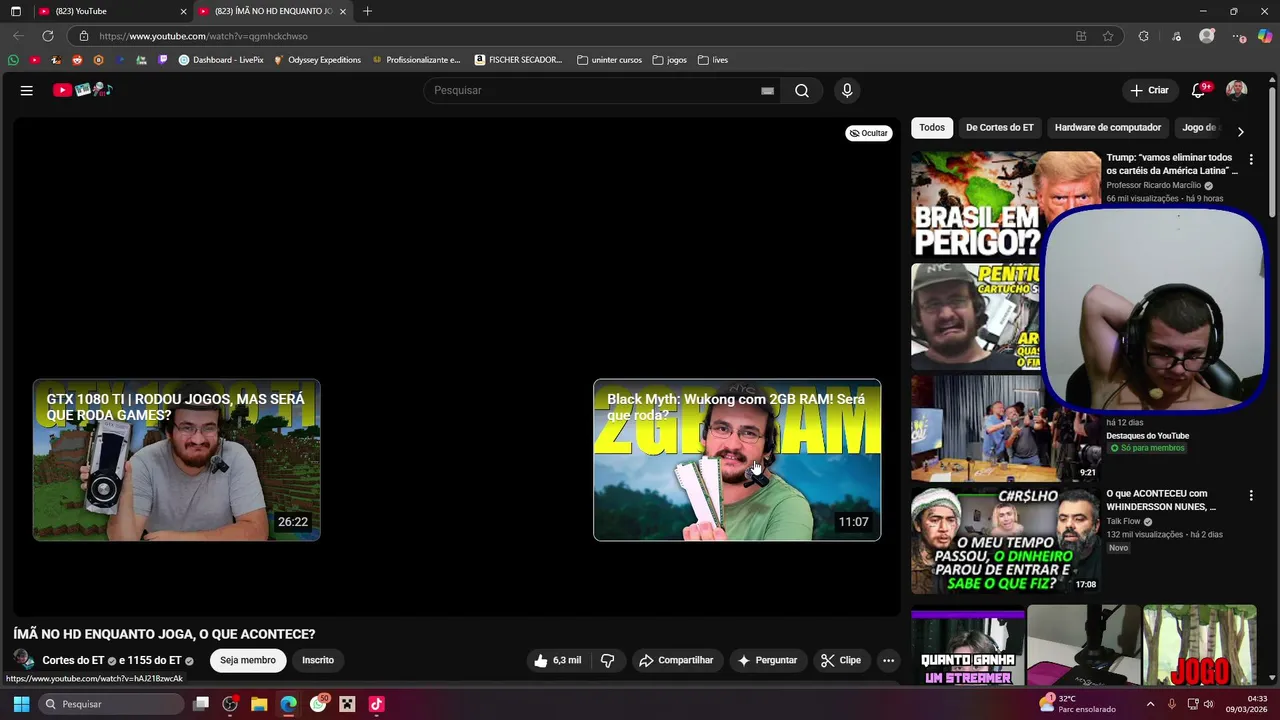Open the YouTube guide hamburger menu

(27, 90)
